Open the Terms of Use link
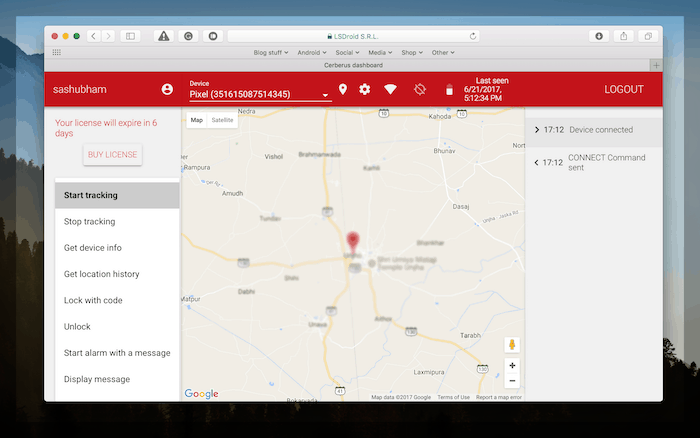The image size is (700, 438). click(x=453, y=397)
